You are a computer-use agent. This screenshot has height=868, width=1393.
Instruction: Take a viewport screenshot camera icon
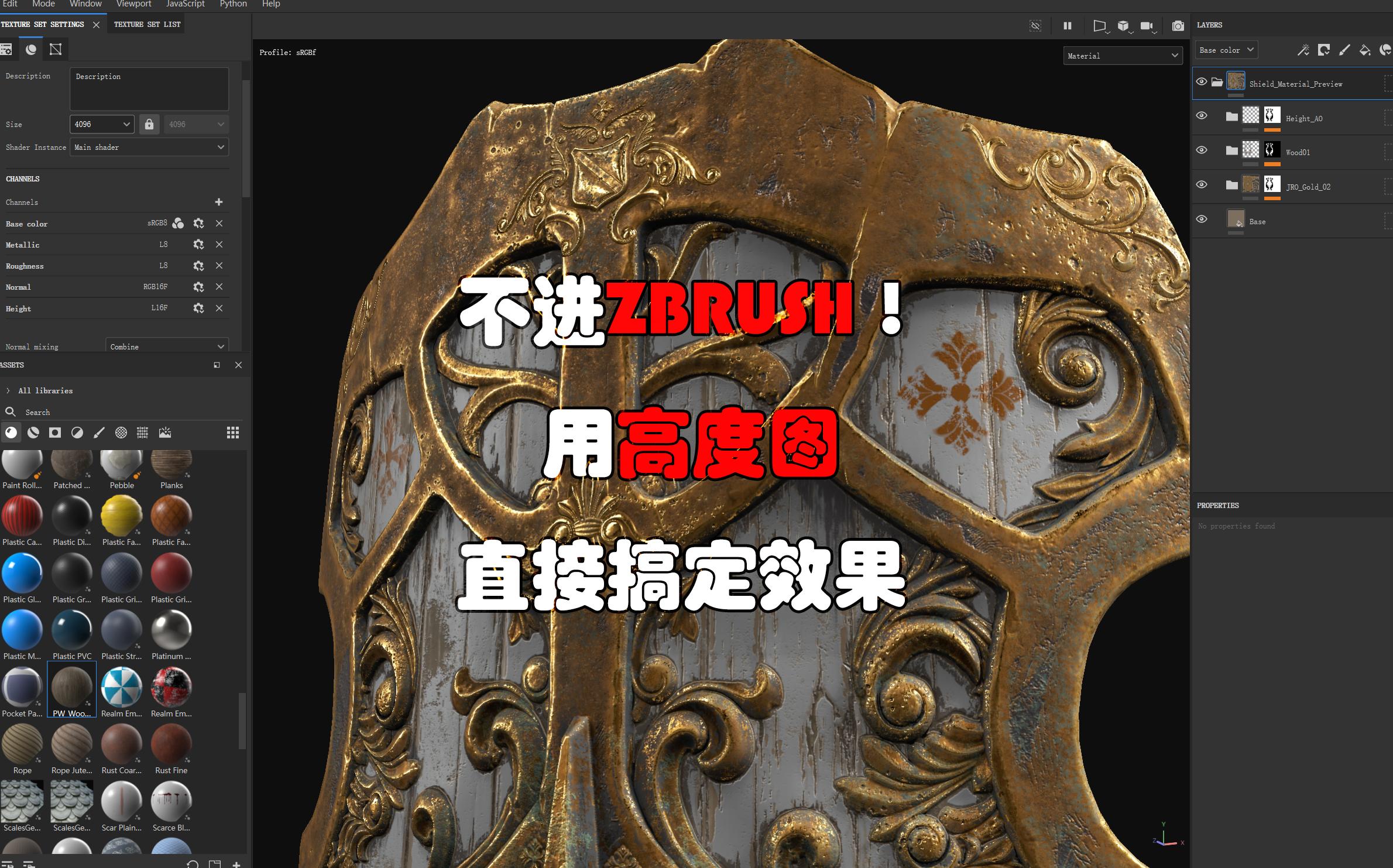coord(1178,26)
